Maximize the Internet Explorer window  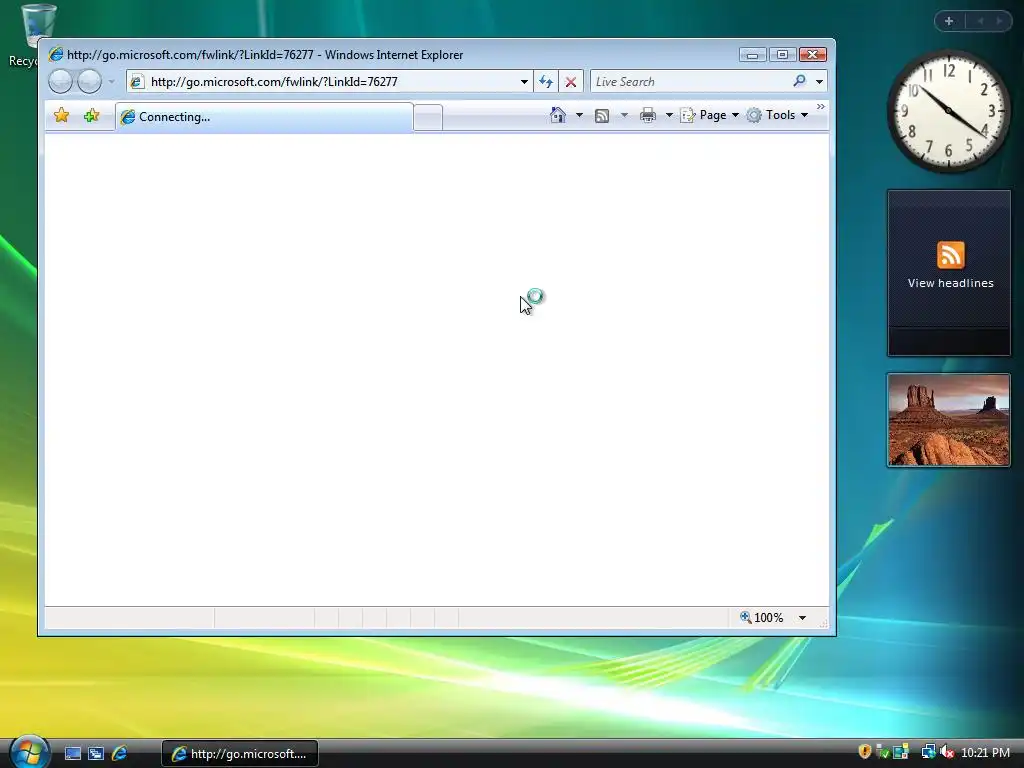point(782,55)
